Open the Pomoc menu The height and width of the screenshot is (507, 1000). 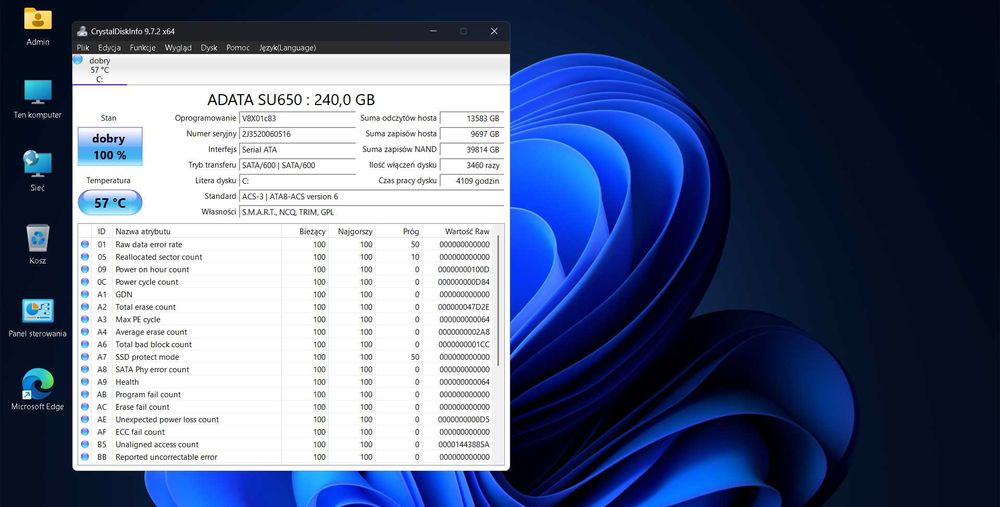[x=238, y=48]
